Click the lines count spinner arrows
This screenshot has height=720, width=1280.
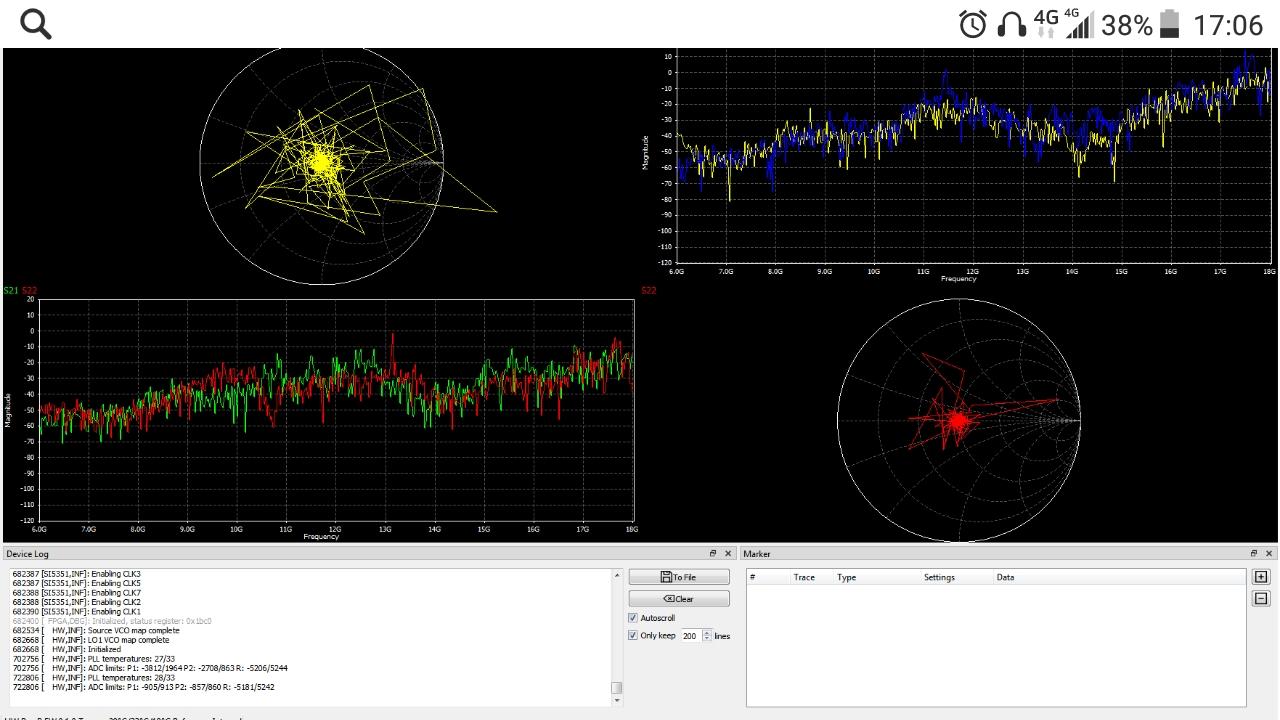pyautogui.click(x=707, y=635)
